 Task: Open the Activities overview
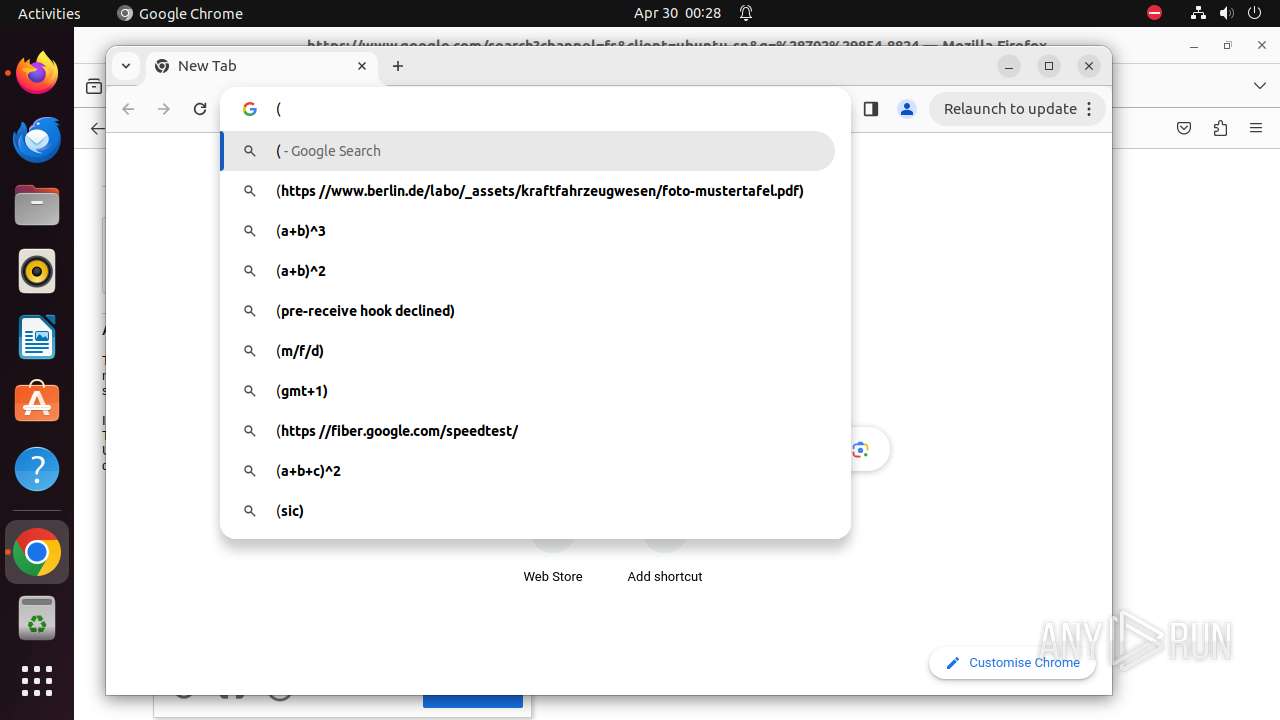pyautogui.click(x=49, y=13)
